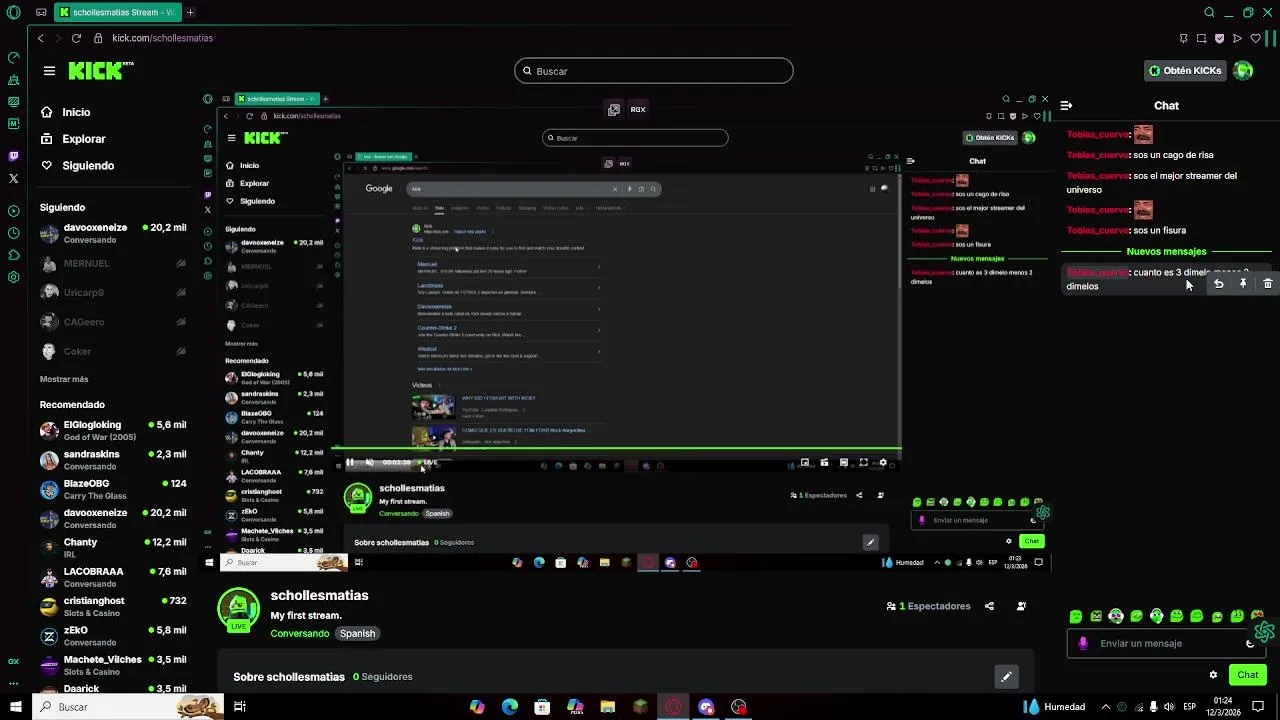The height and width of the screenshot is (720, 1280).
Task: Open the emote picker in chat input
Action: [1250, 643]
